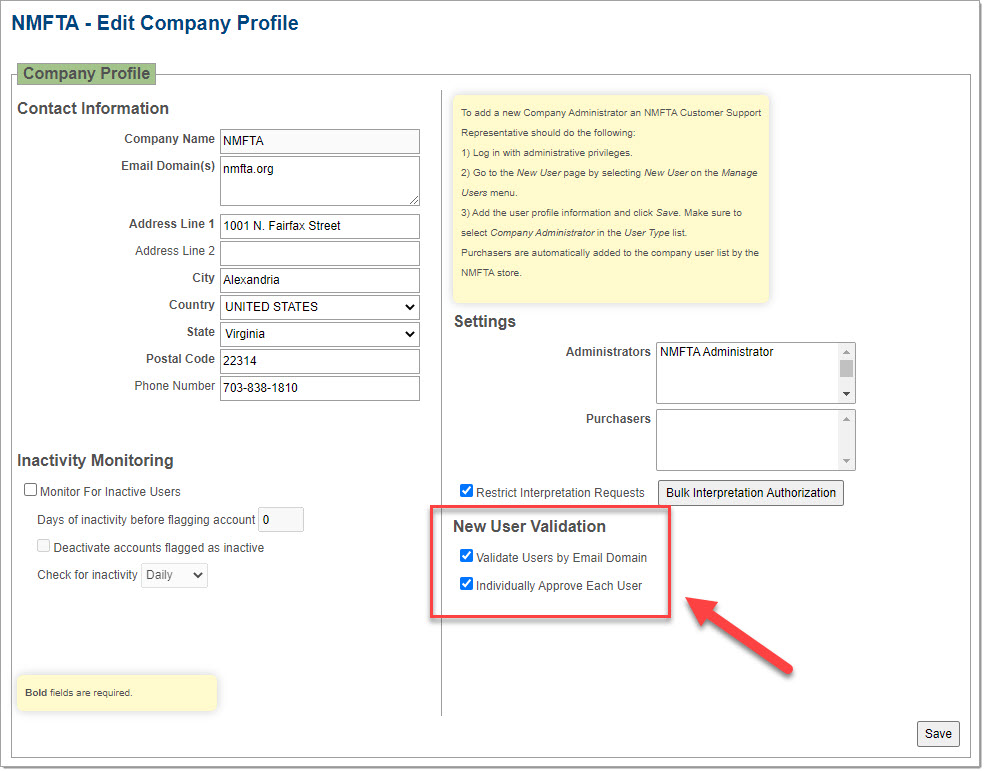
Task: Expand Check for inactivity Daily dropdown
Action: coord(175,576)
